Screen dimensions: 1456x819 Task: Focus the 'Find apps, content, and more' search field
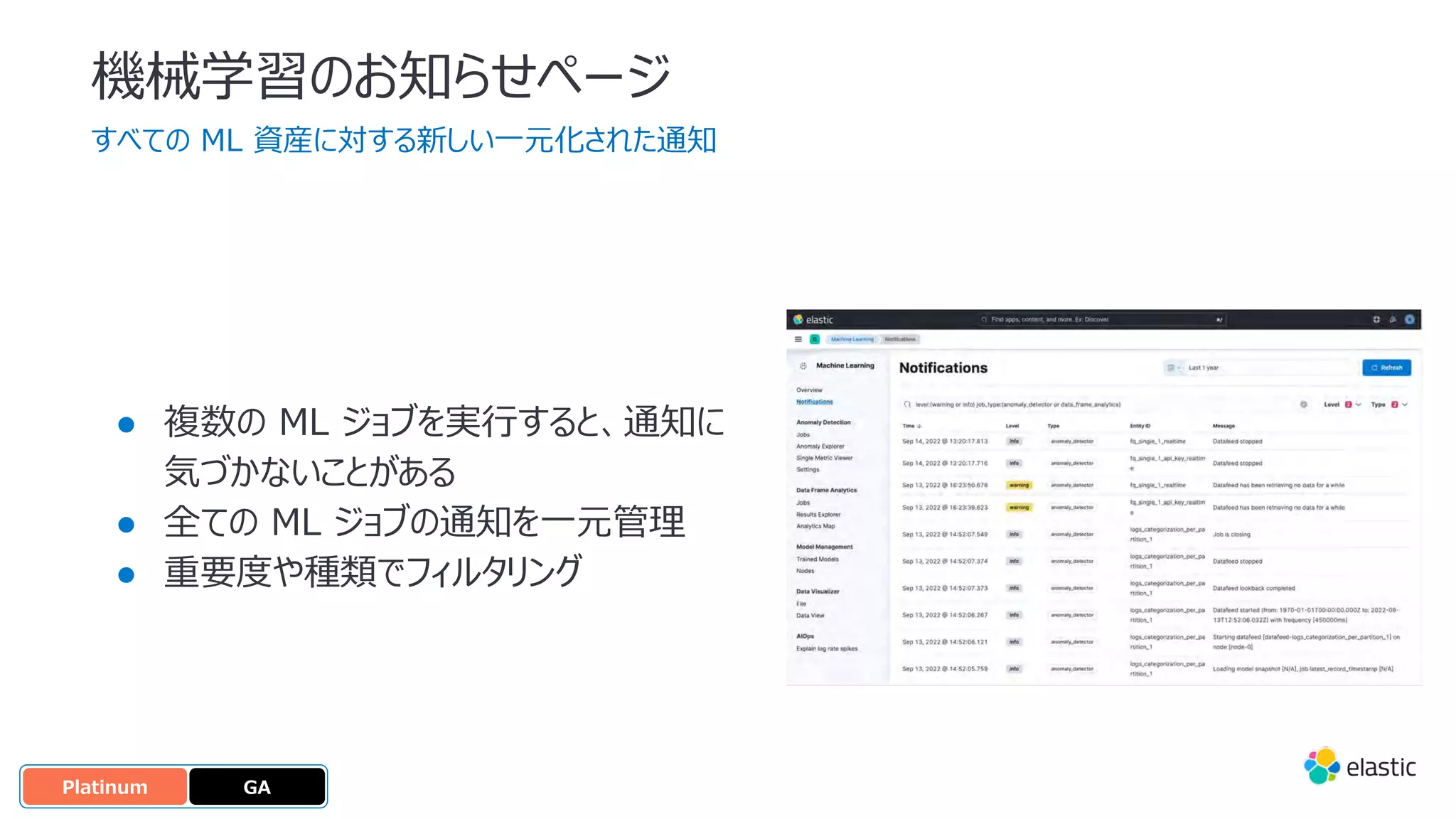(1102, 320)
